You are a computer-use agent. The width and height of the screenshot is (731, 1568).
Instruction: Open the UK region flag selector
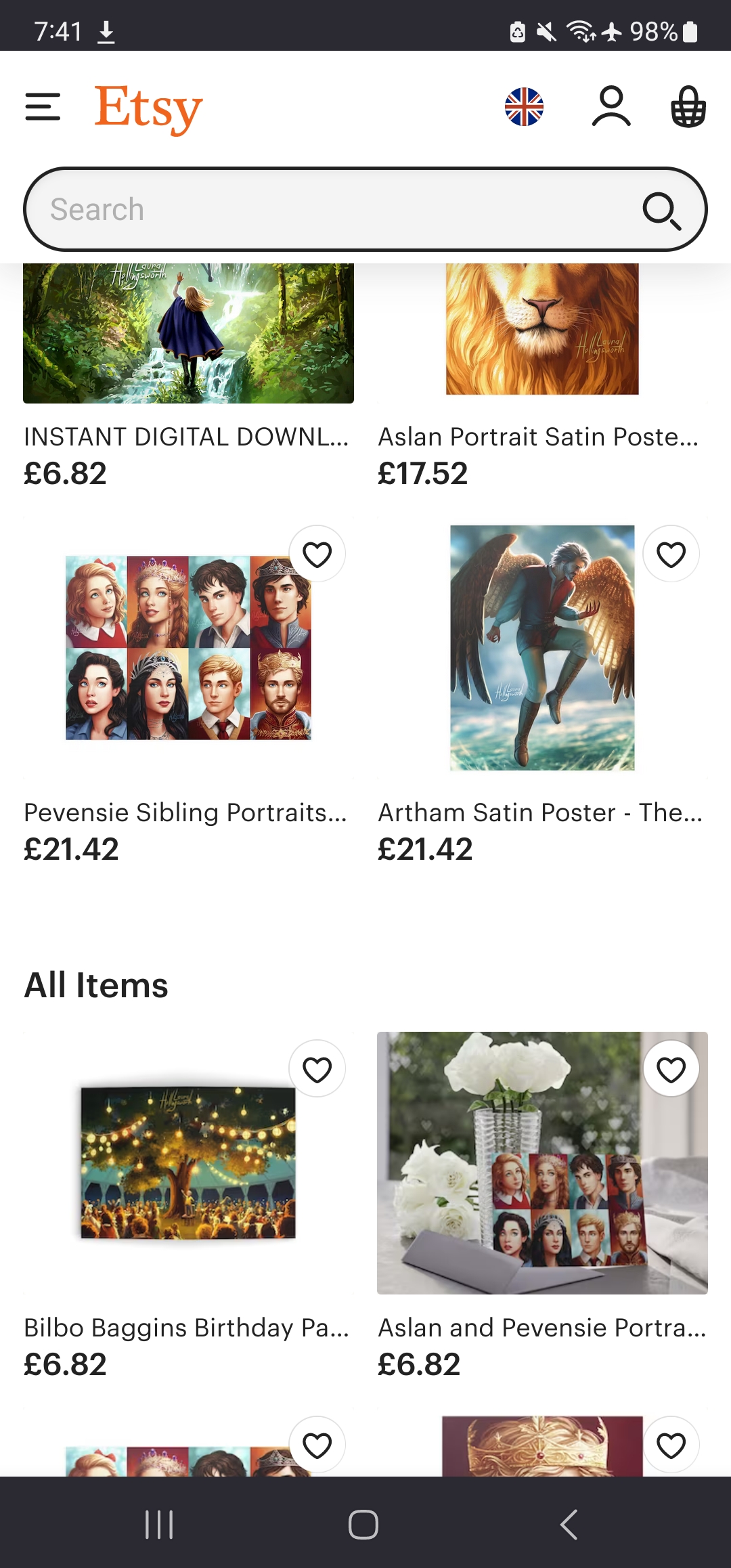[x=524, y=107]
